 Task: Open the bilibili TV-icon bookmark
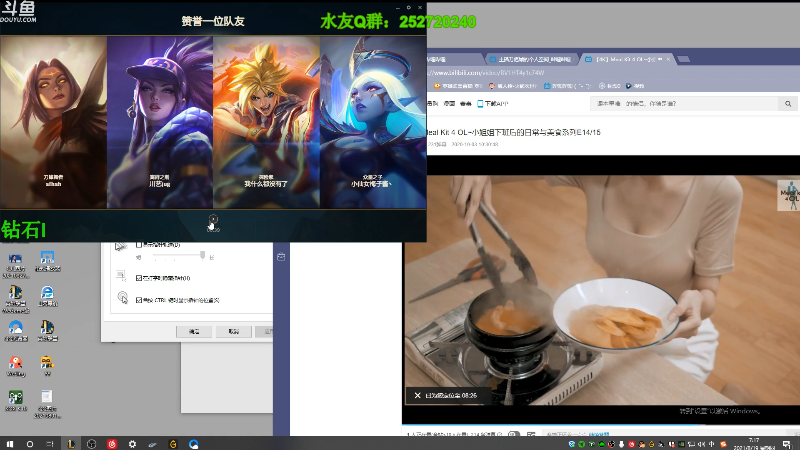567,86
